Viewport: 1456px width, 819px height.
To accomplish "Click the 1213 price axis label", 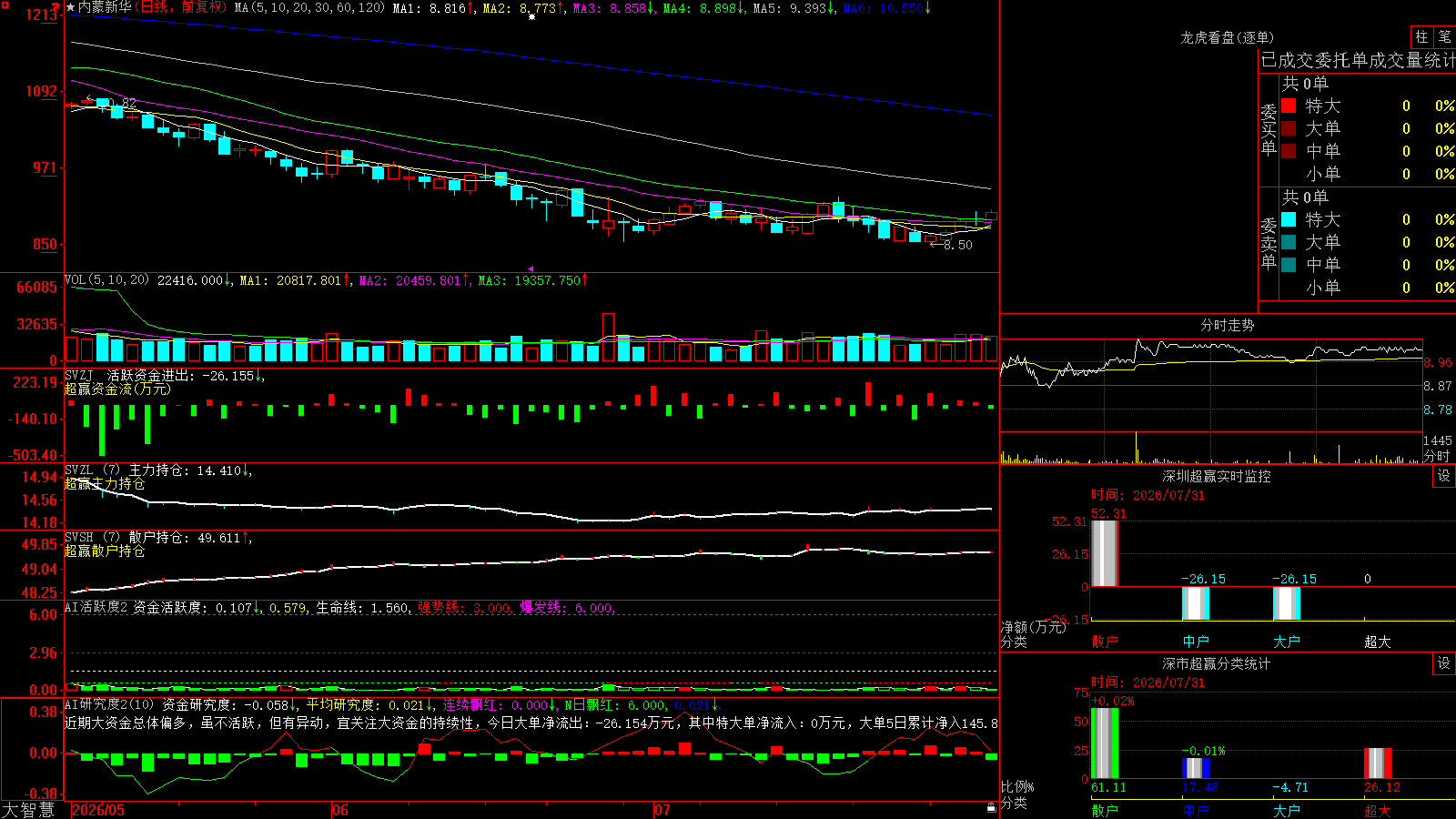I will point(42,15).
